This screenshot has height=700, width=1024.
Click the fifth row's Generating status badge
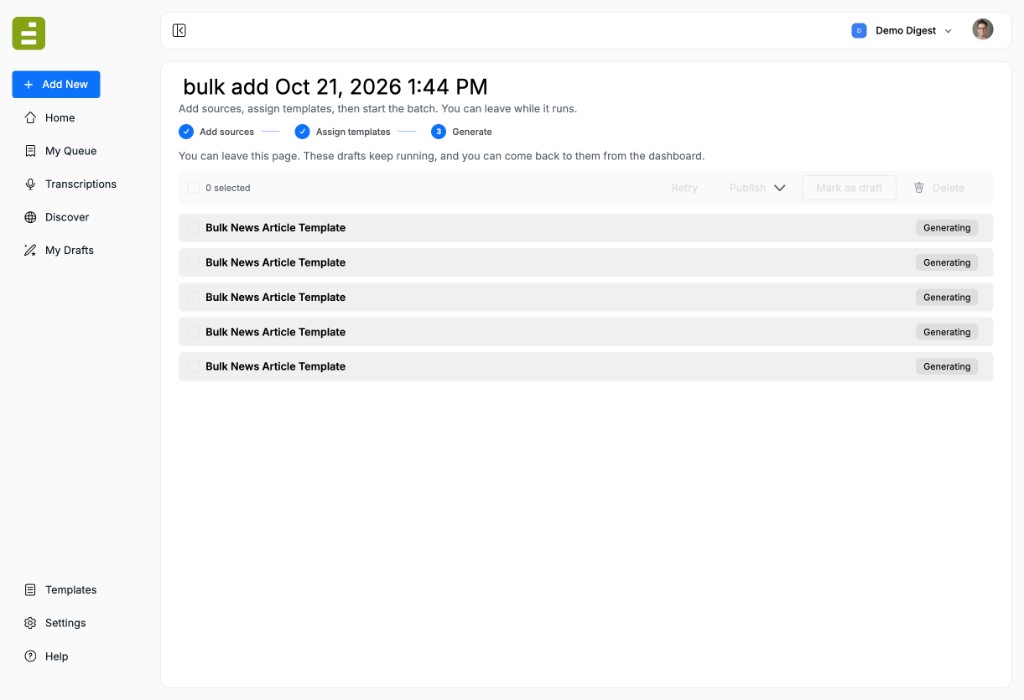(946, 366)
